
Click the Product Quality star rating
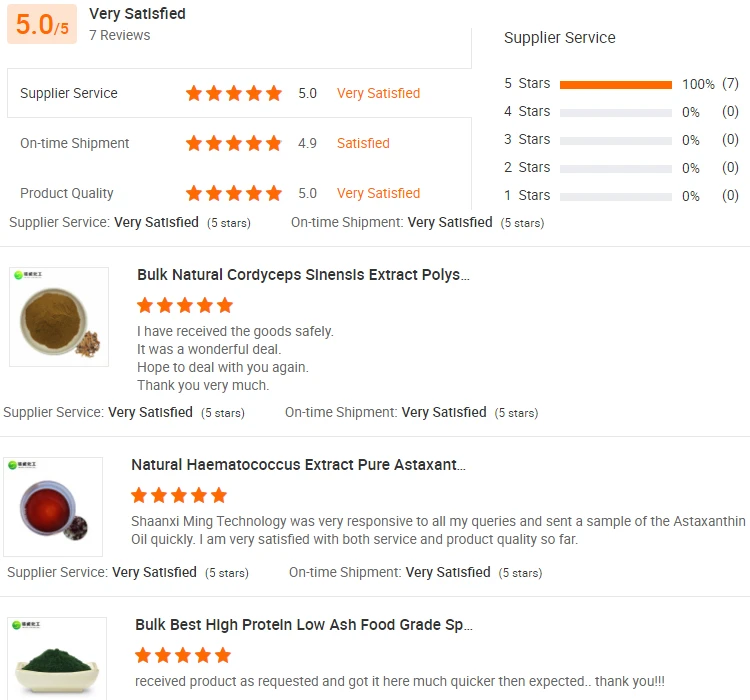tap(234, 193)
